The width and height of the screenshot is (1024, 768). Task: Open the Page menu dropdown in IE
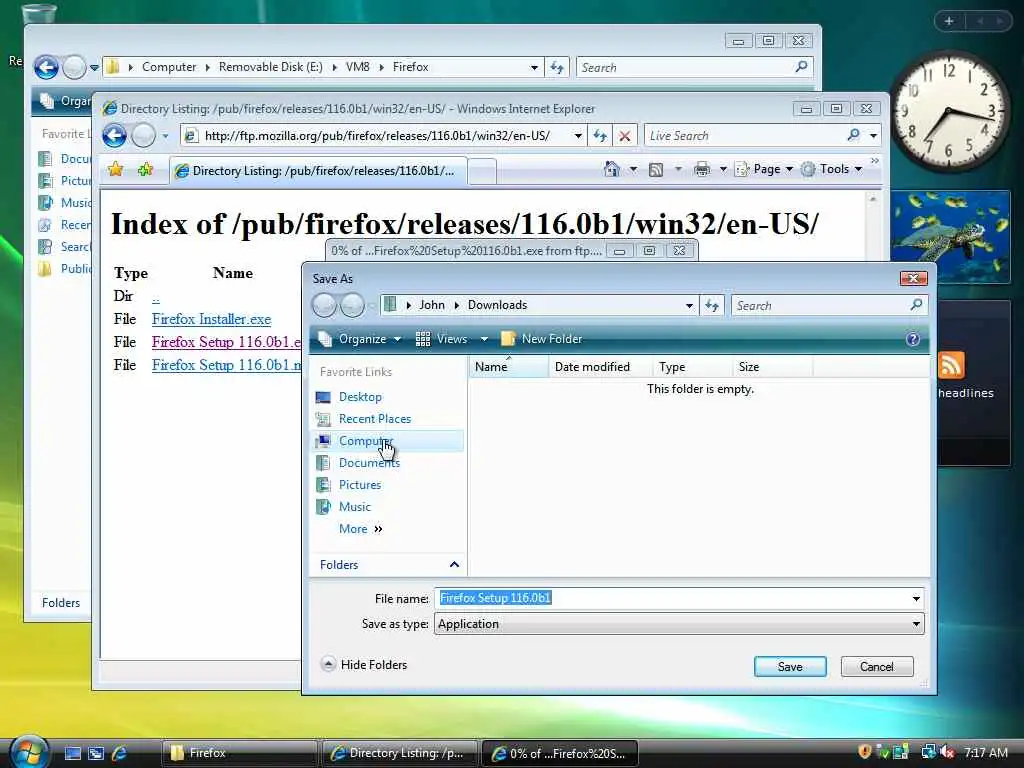(765, 169)
